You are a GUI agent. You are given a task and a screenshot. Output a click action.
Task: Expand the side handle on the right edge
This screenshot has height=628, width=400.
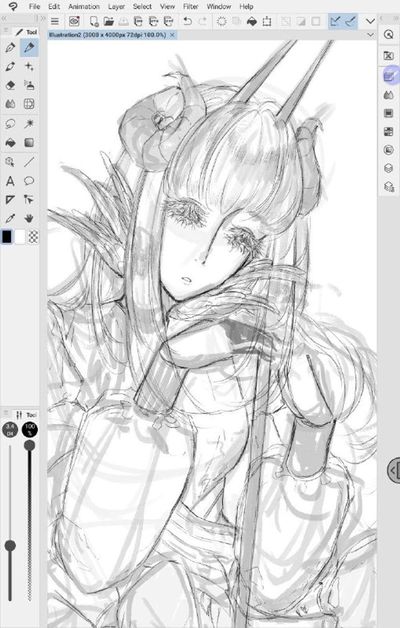point(394,471)
